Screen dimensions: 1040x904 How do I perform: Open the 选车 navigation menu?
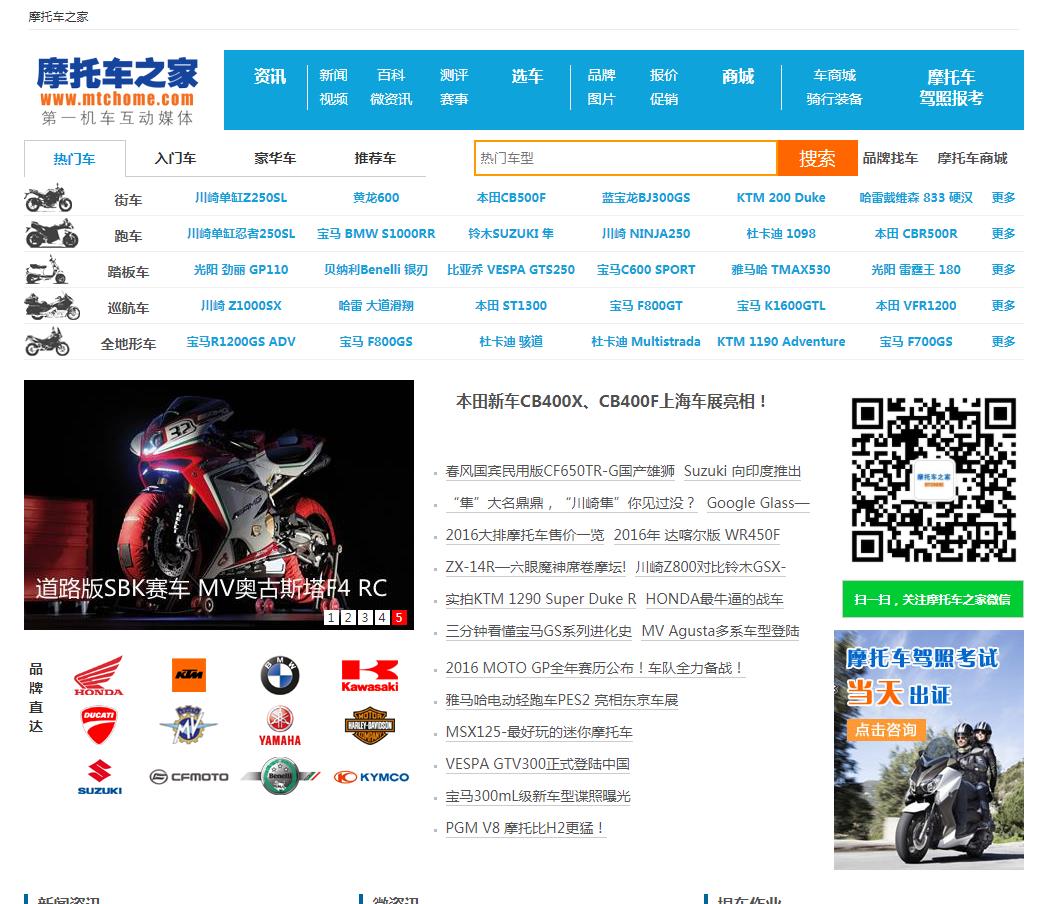tap(527, 76)
